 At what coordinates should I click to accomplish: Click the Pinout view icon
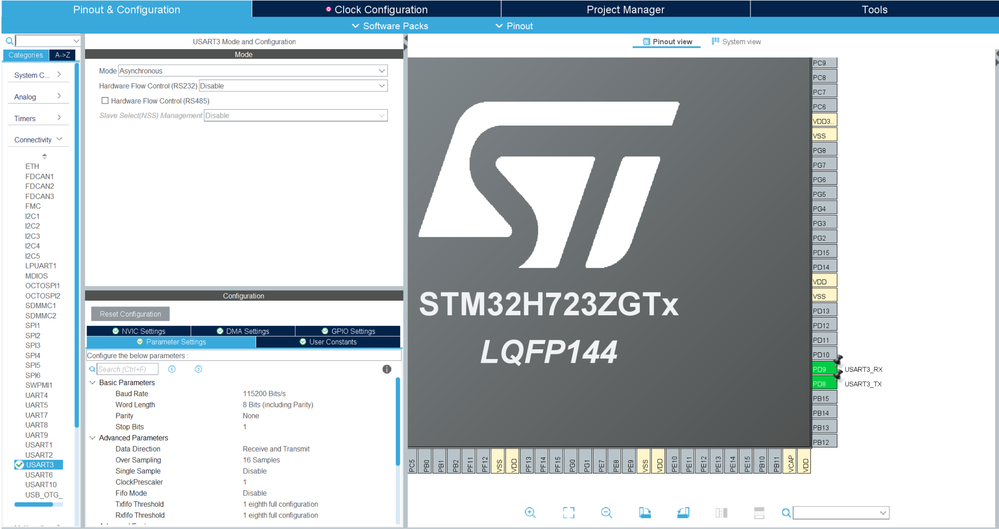pyautogui.click(x=647, y=41)
